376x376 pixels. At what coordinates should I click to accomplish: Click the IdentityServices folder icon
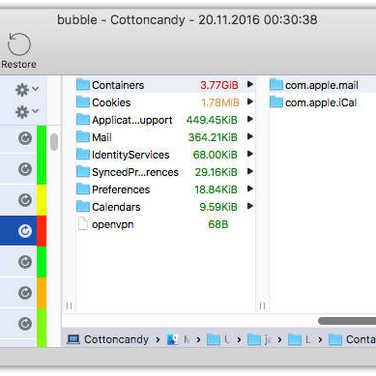click(83, 154)
